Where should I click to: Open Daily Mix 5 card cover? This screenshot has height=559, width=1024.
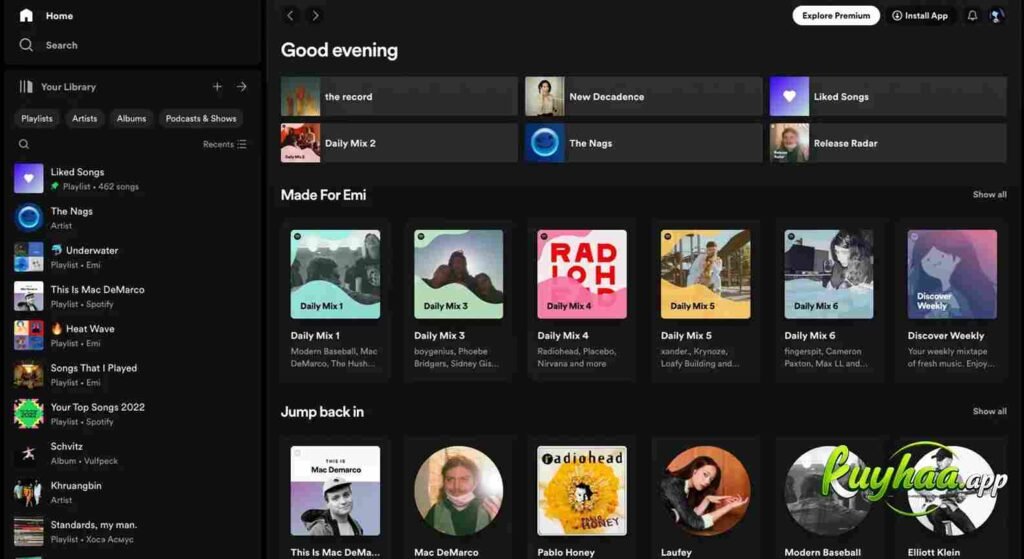pyautogui.click(x=705, y=274)
